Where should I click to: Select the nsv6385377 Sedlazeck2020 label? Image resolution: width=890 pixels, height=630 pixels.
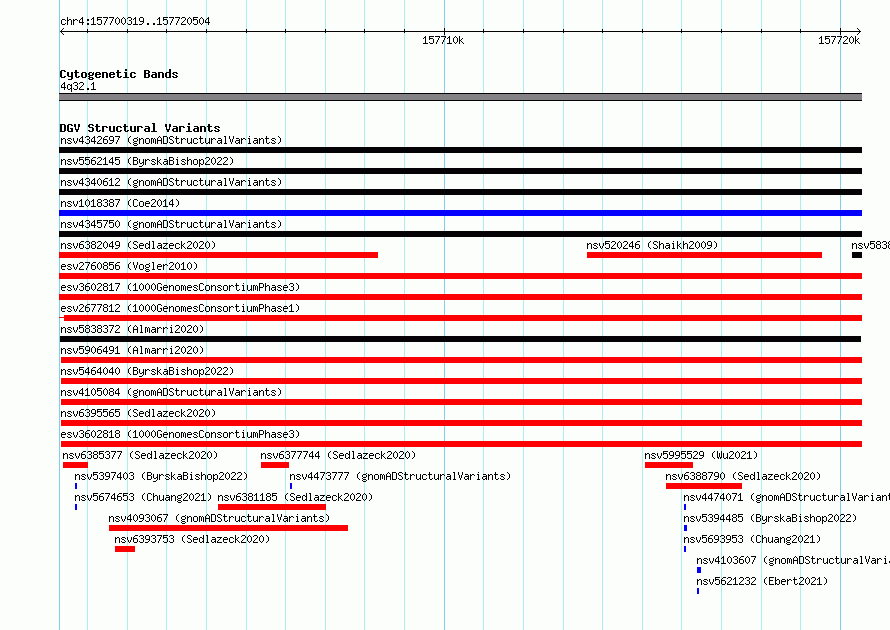(140, 455)
